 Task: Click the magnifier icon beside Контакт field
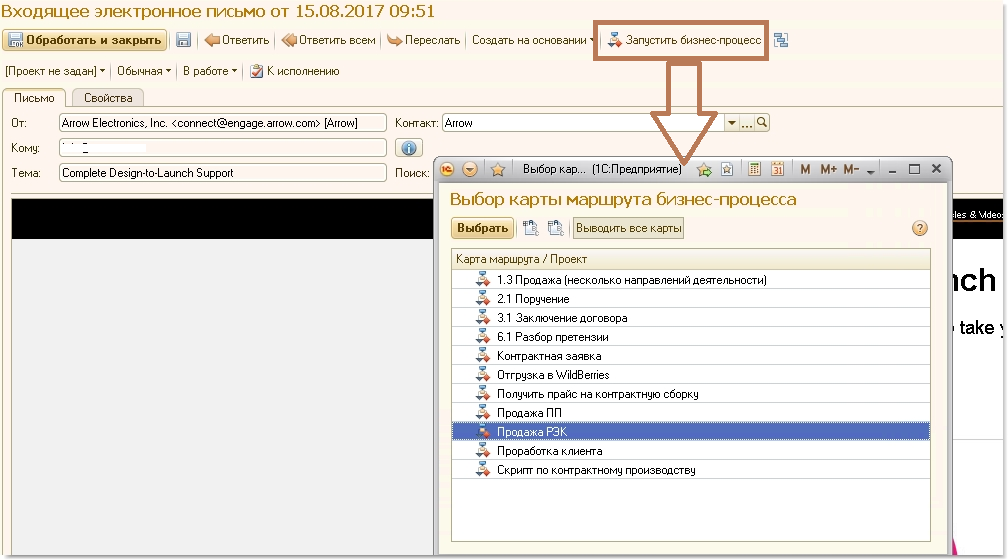pyautogui.click(x=762, y=123)
